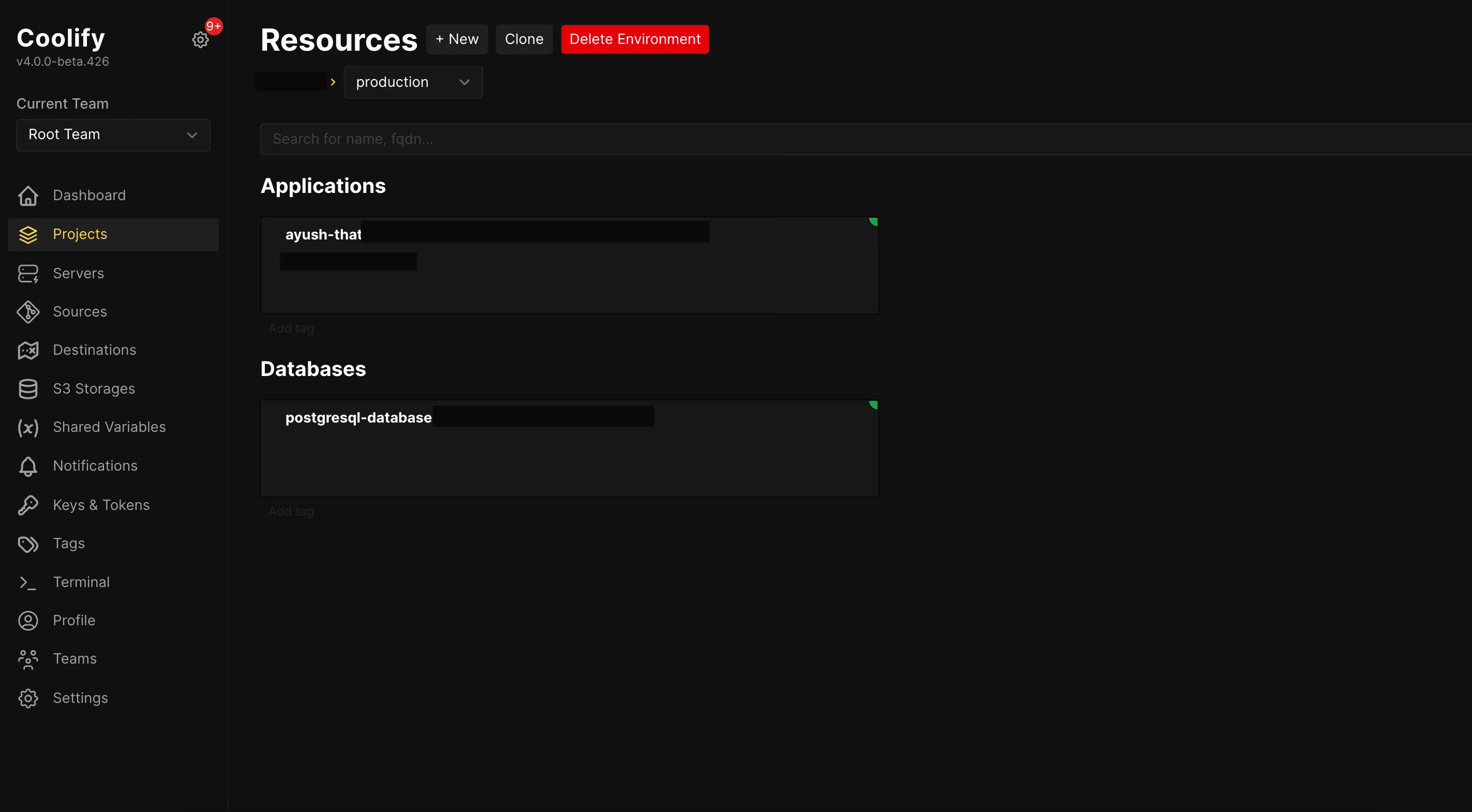Click the Notifications bell icon
Image resolution: width=1472 pixels, height=812 pixels.
tap(27, 467)
